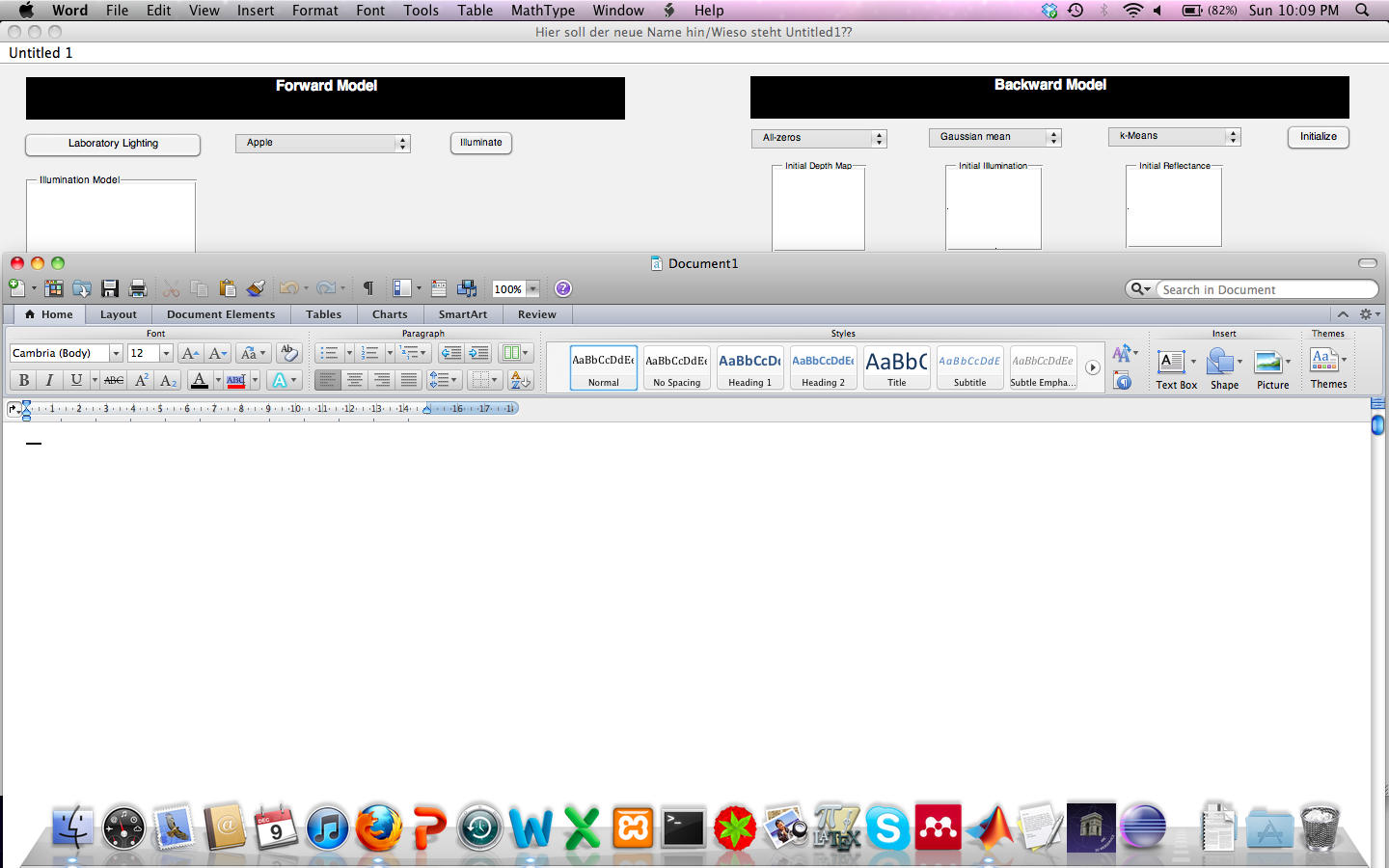
Task: Select the Format Painter brush icon
Action: (256, 288)
